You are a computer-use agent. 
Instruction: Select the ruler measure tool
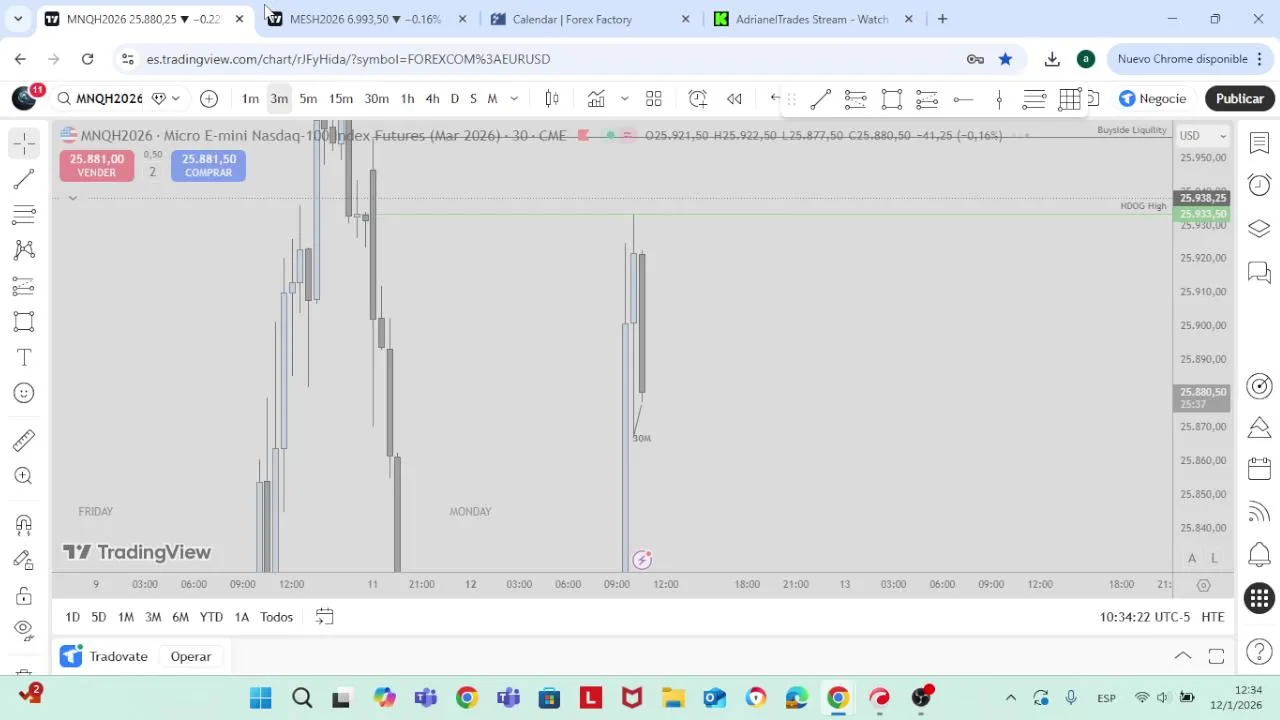[24, 440]
